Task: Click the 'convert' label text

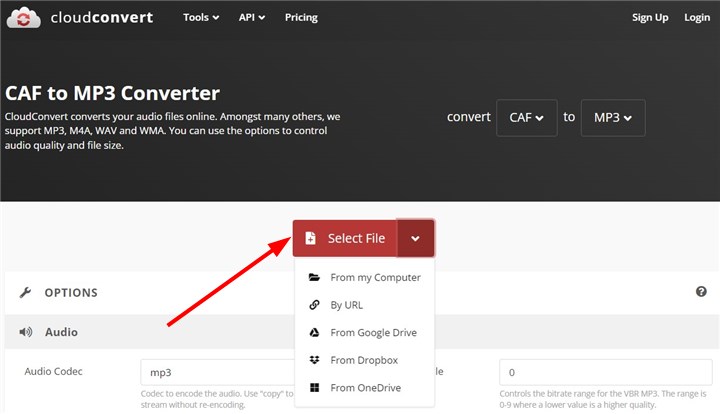Action: (x=469, y=117)
